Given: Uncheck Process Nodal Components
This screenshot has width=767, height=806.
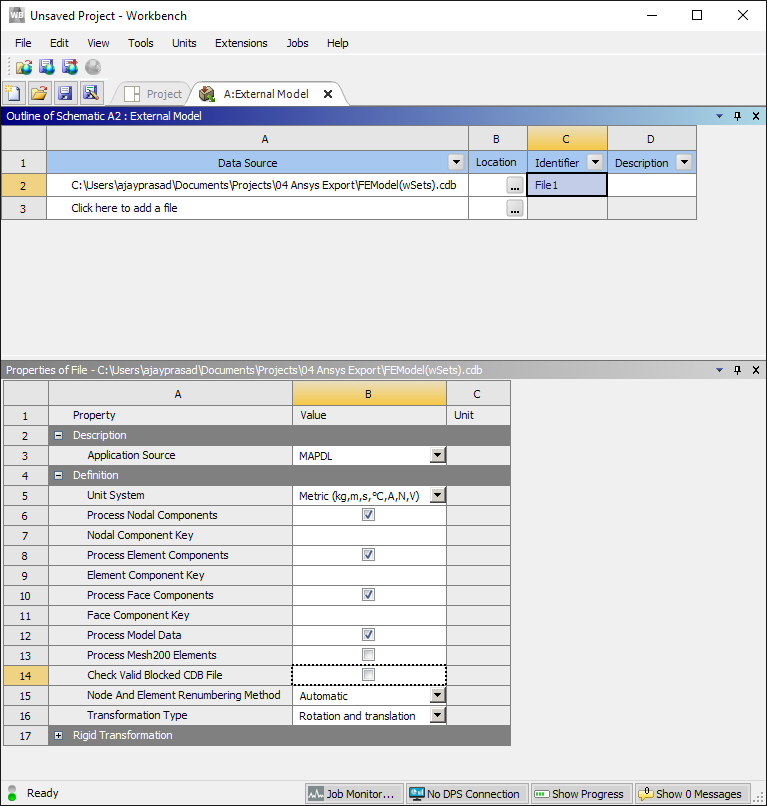Looking at the screenshot, I should (368, 515).
